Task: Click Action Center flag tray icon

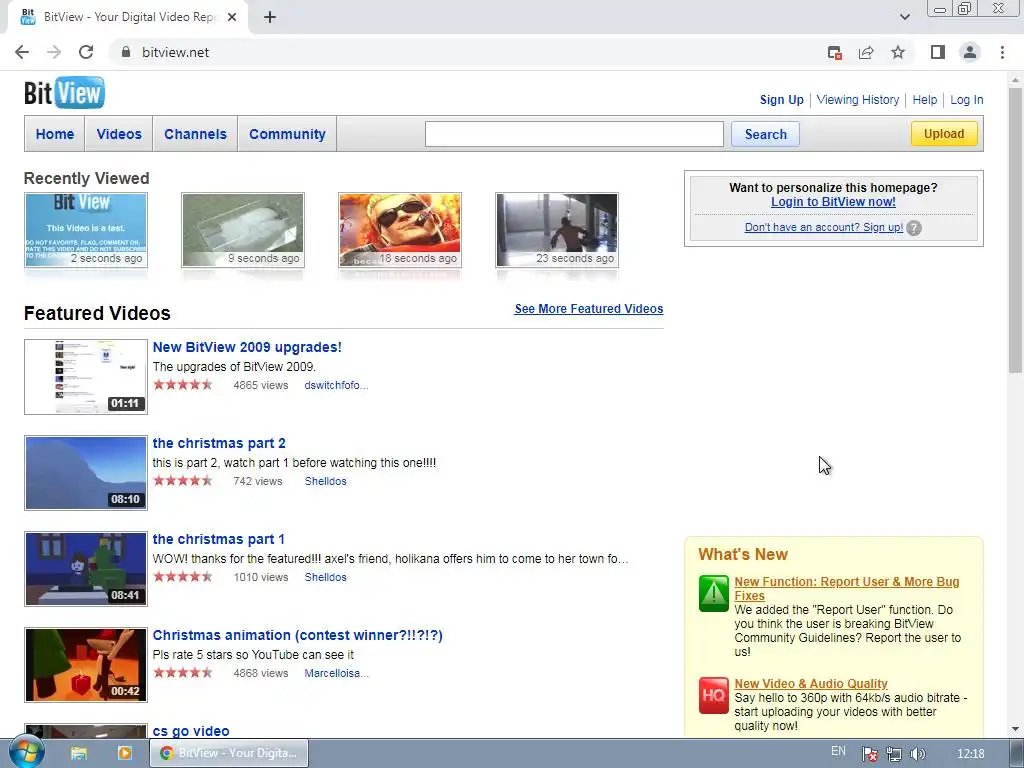Action: pos(869,754)
